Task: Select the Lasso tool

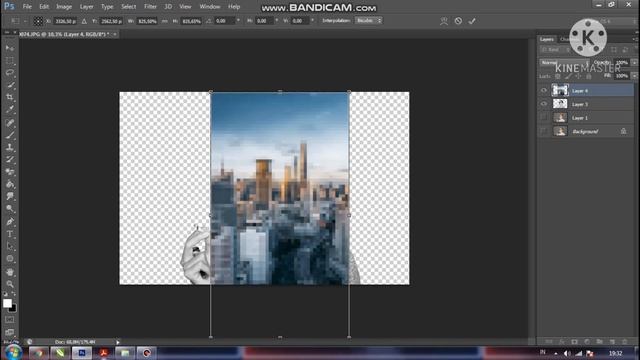Action: point(10,73)
